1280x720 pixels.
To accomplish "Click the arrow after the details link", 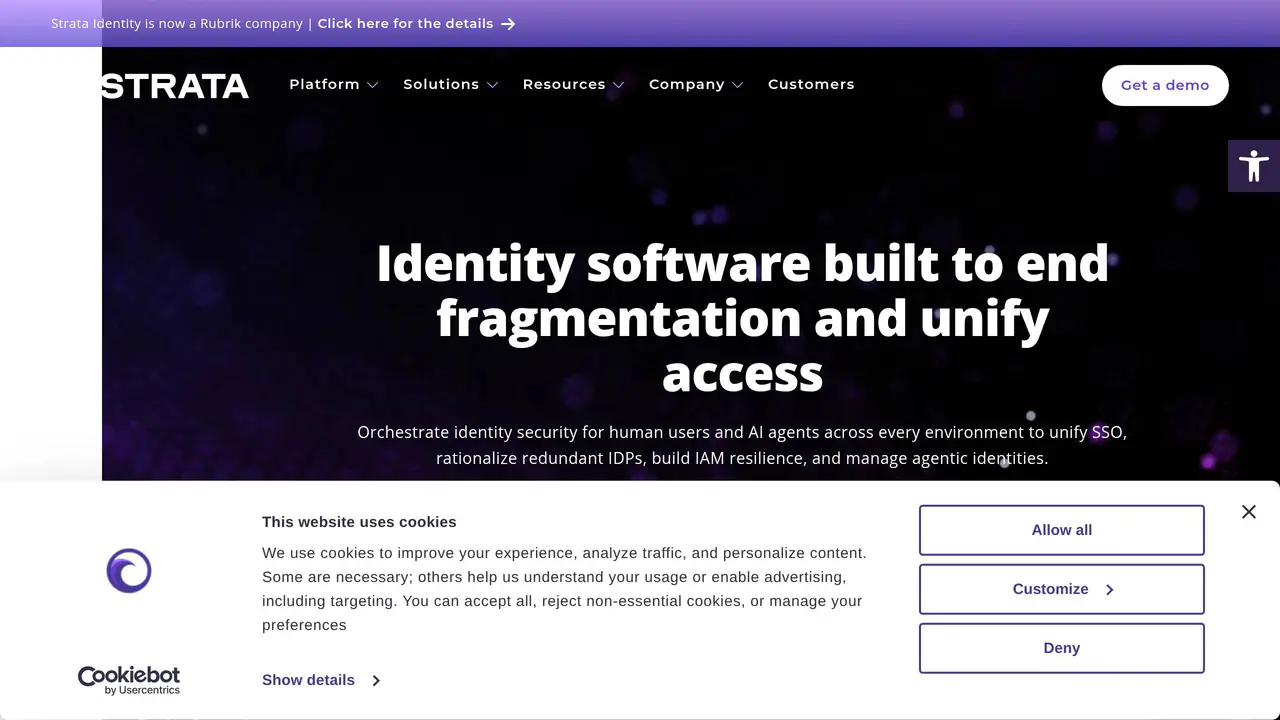I will (508, 24).
